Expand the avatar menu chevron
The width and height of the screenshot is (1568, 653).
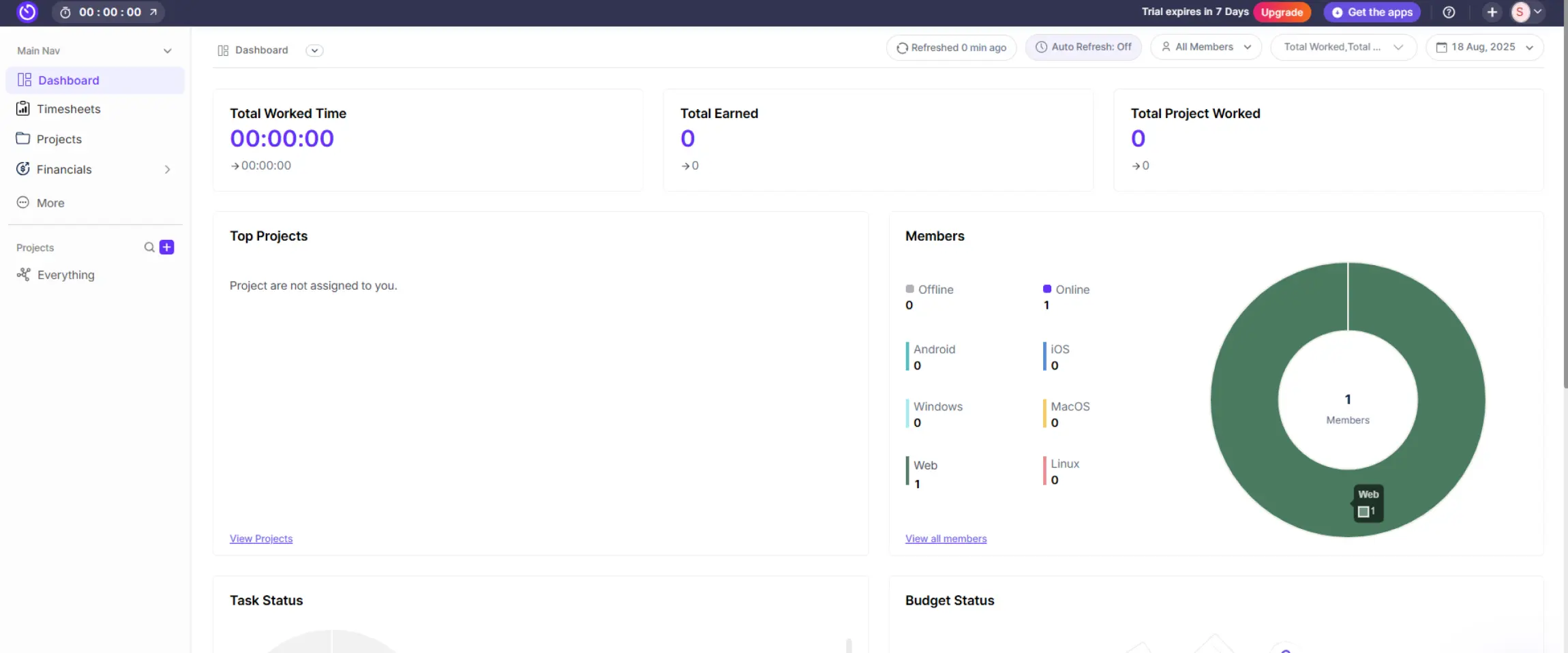point(1537,12)
